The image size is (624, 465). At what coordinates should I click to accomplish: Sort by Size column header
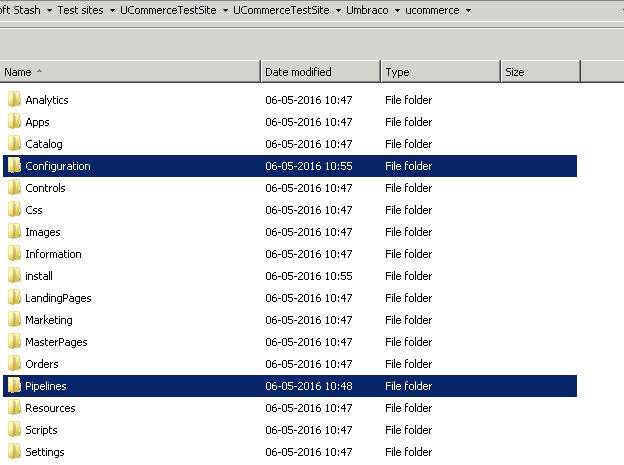point(541,72)
